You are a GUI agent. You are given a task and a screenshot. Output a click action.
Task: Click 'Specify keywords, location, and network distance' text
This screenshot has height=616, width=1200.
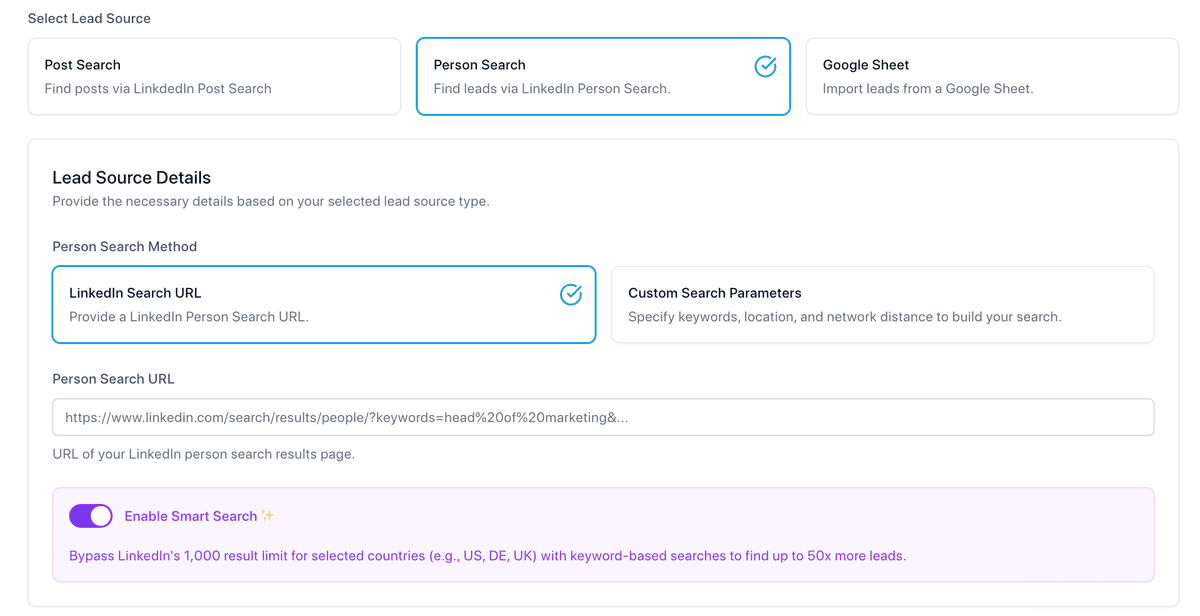[x=845, y=317]
